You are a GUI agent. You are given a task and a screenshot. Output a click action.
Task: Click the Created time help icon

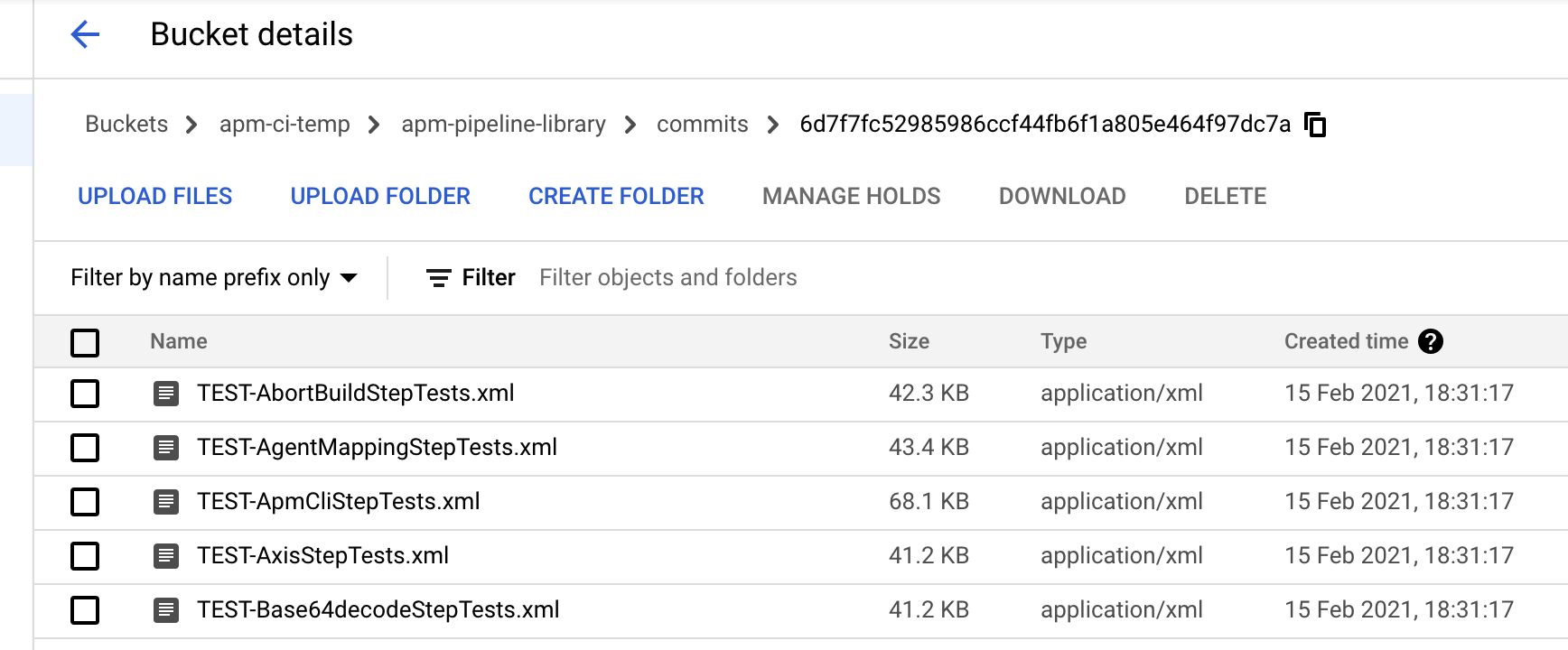pyautogui.click(x=1431, y=341)
